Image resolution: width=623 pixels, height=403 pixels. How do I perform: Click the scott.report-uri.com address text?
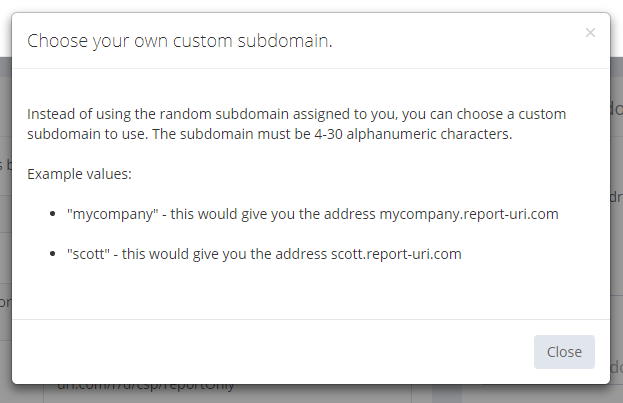[x=396, y=254]
